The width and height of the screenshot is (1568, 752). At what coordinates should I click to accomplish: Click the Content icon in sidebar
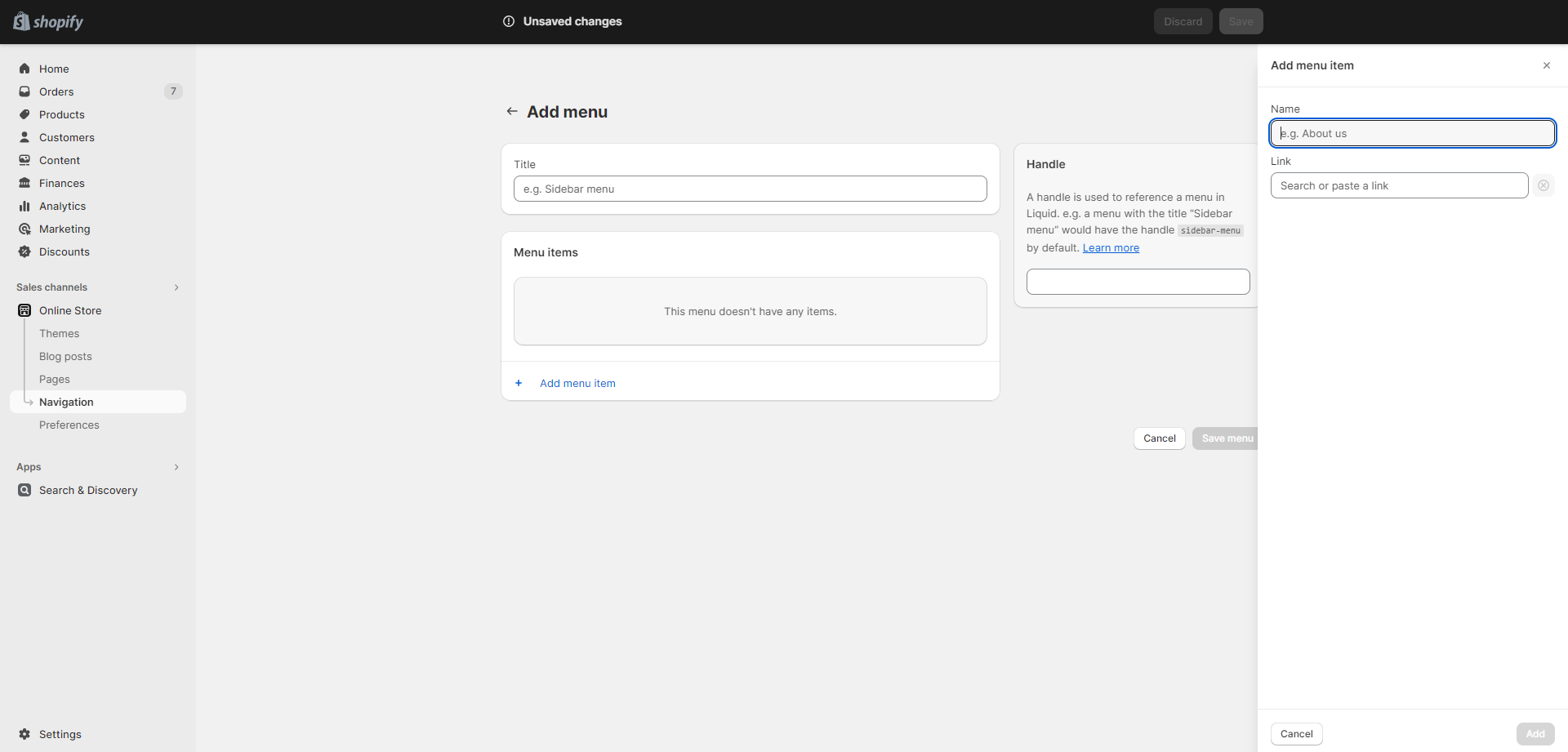pyautogui.click(x=24, y=160)
